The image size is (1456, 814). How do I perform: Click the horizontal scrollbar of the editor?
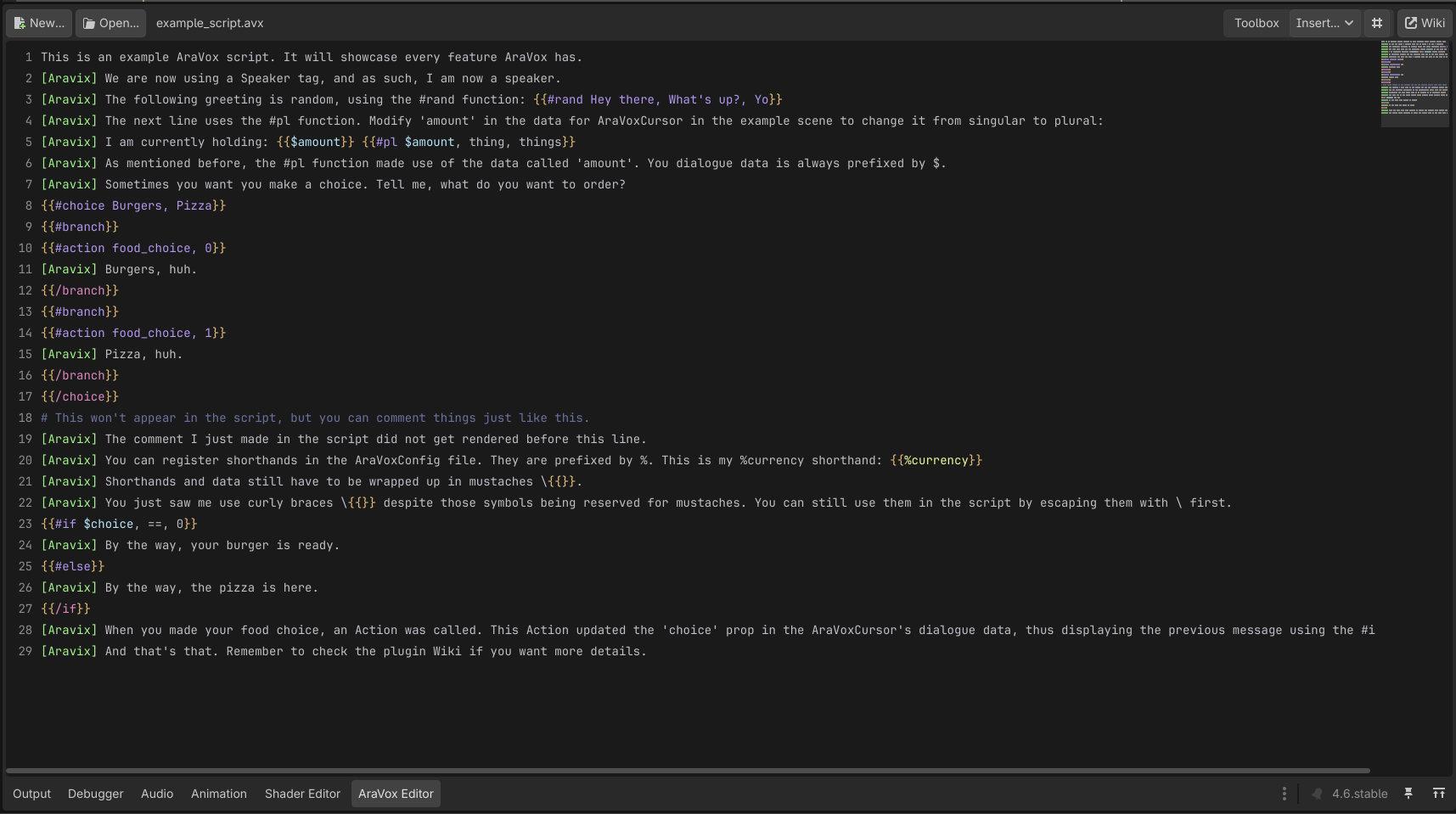tap(688, 771)
